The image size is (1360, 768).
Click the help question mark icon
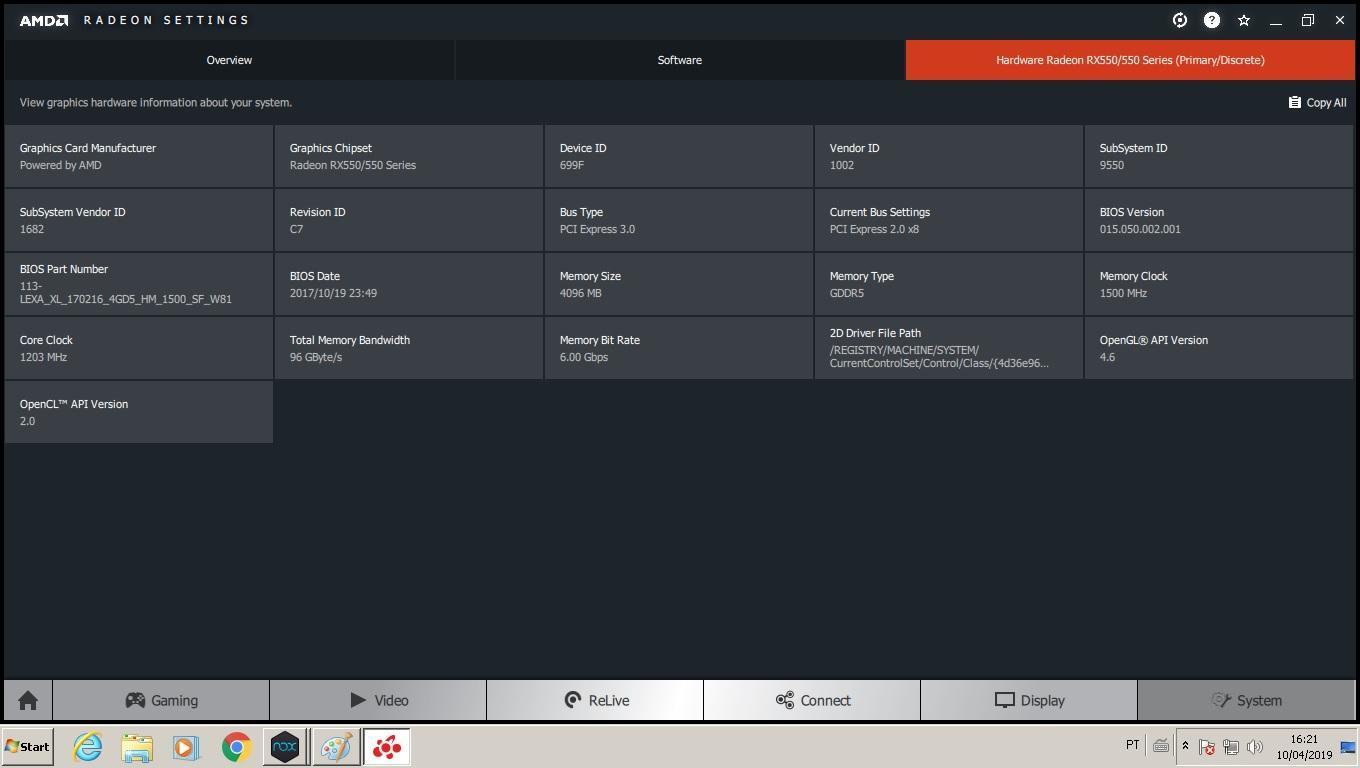tap(1212, 20)
